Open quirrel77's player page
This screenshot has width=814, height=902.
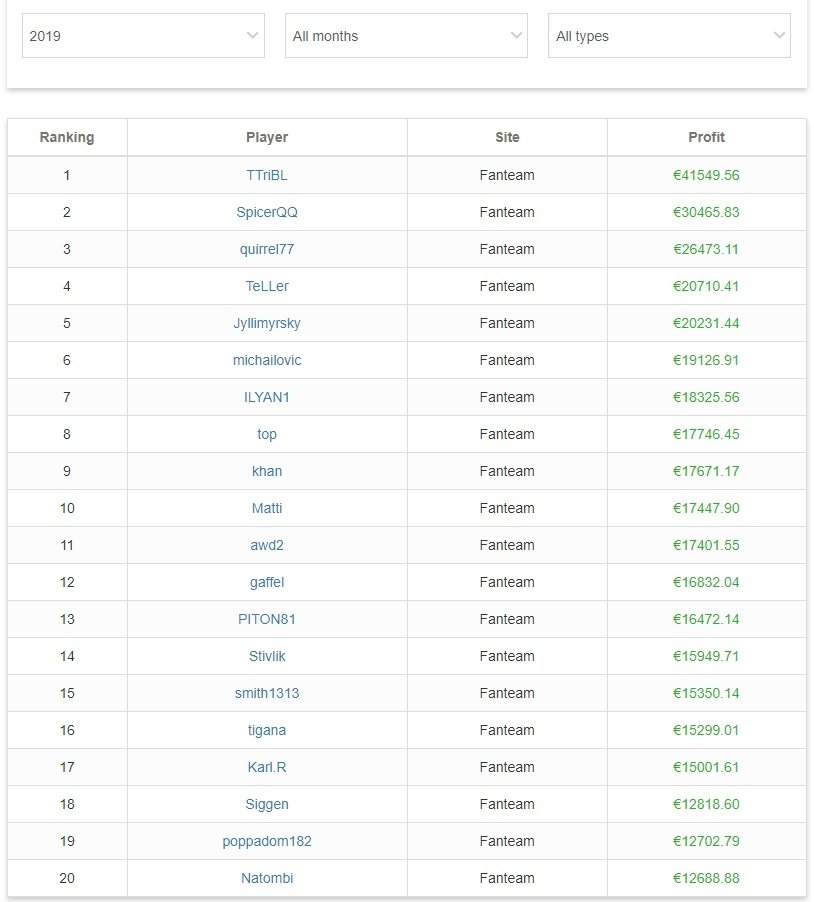(267, 249)
